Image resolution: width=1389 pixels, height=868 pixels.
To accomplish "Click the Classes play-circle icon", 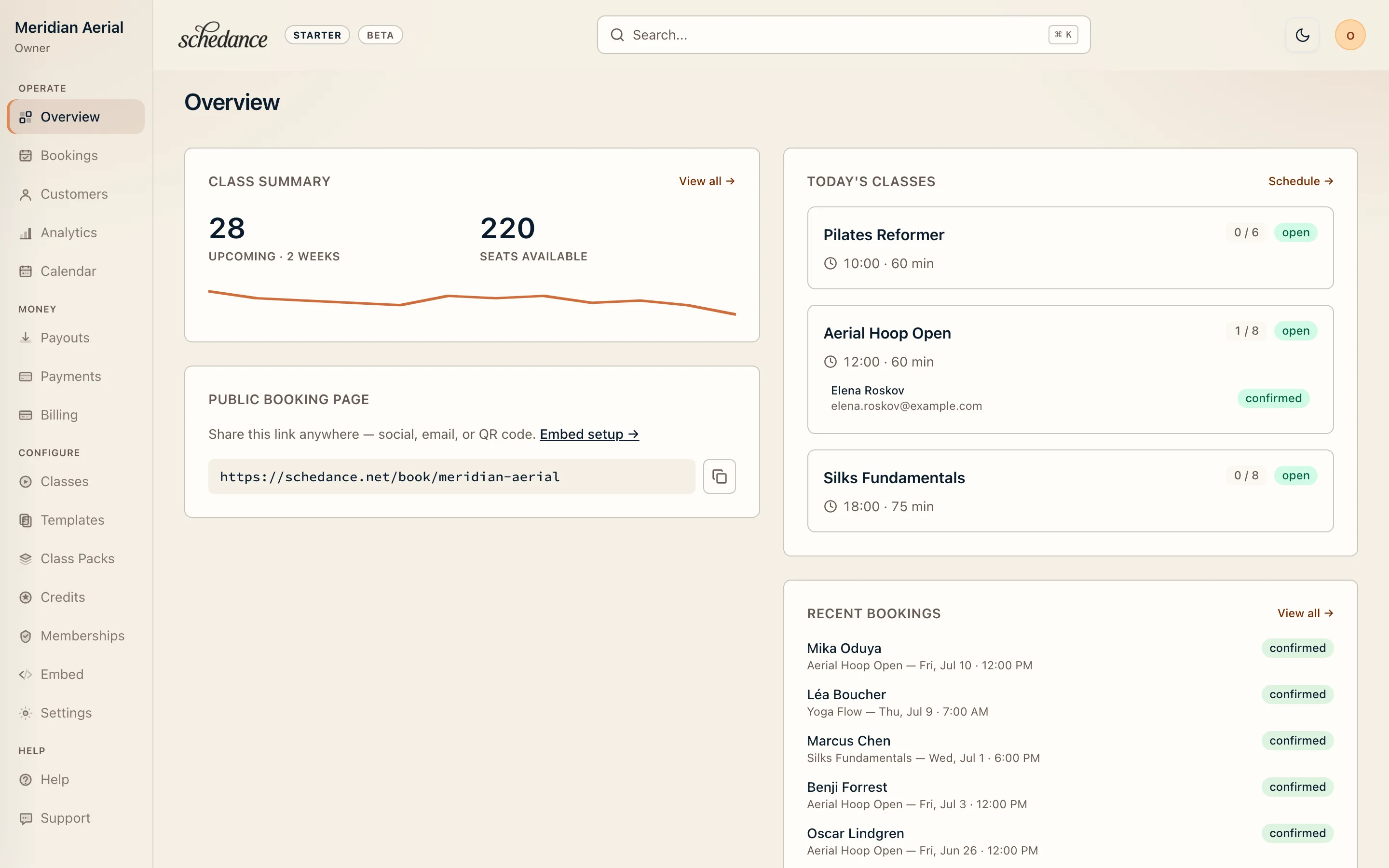I will click(x=25, y=482).
